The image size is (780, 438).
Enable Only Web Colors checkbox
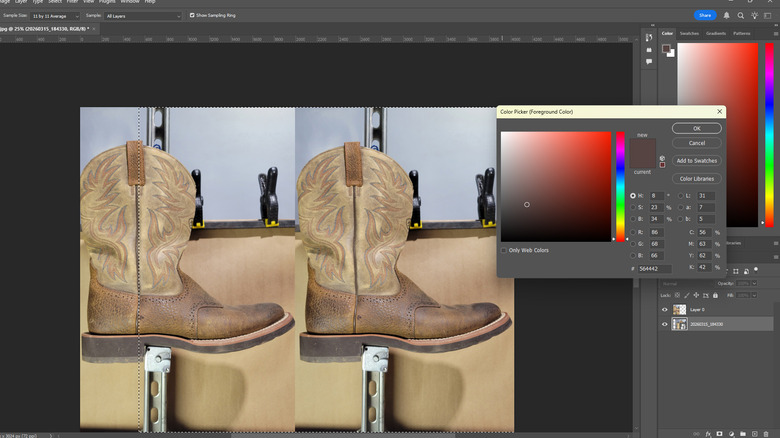coord(504,250)
